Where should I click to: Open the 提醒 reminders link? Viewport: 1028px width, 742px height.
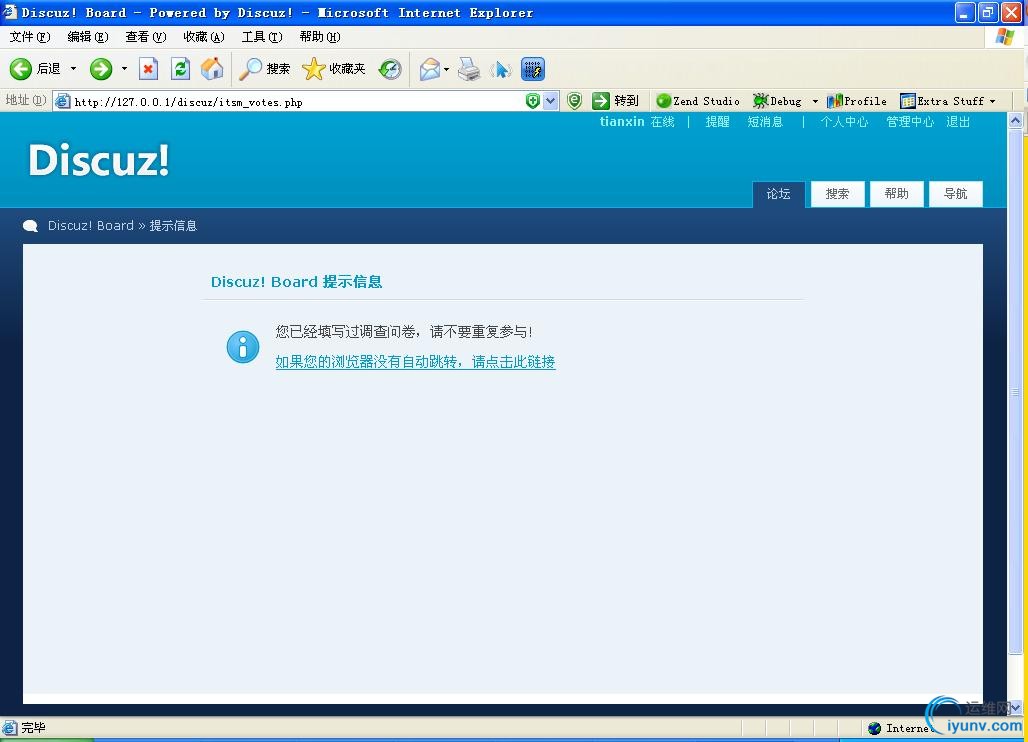click(x=717, y=122)
